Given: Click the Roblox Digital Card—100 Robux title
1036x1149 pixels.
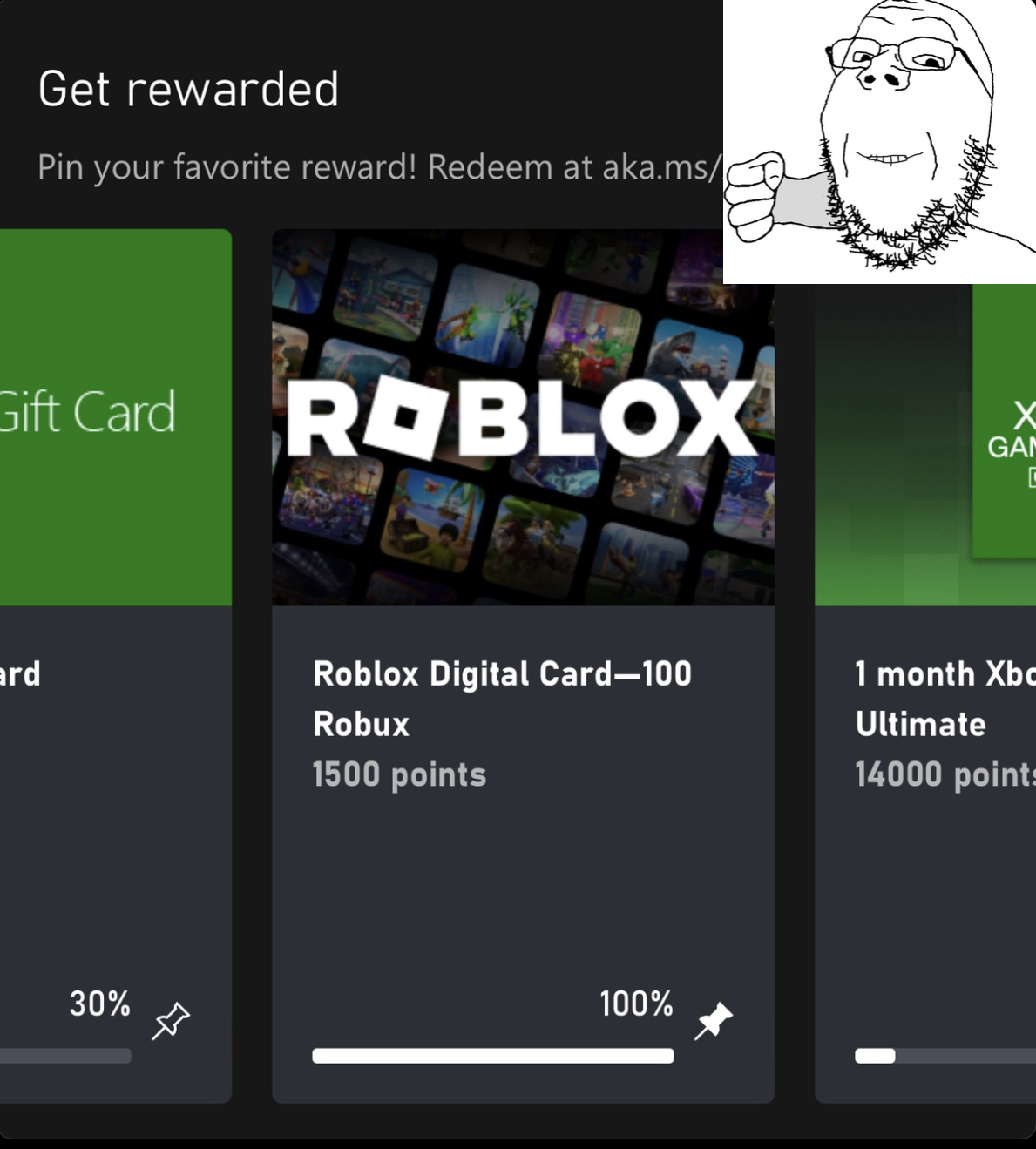Looking at the screenshot, I should (502, 699).
